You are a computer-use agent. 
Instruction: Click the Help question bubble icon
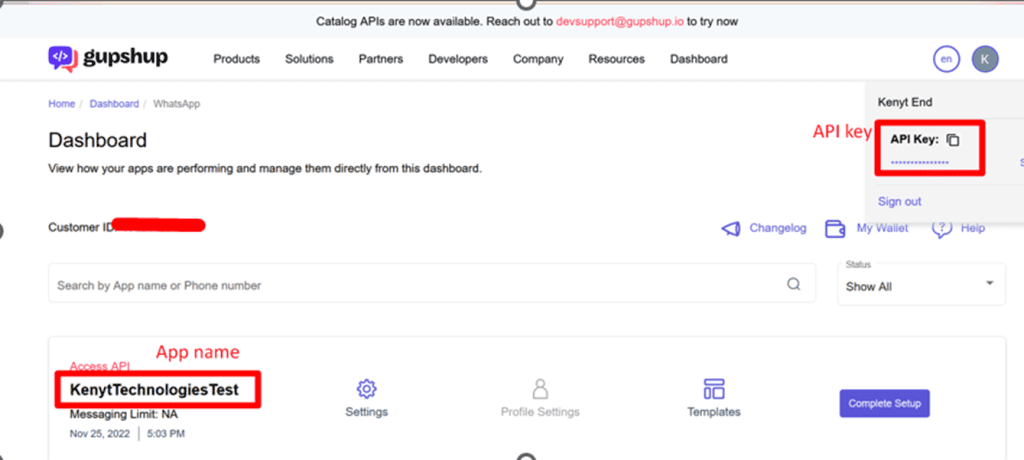942,229
